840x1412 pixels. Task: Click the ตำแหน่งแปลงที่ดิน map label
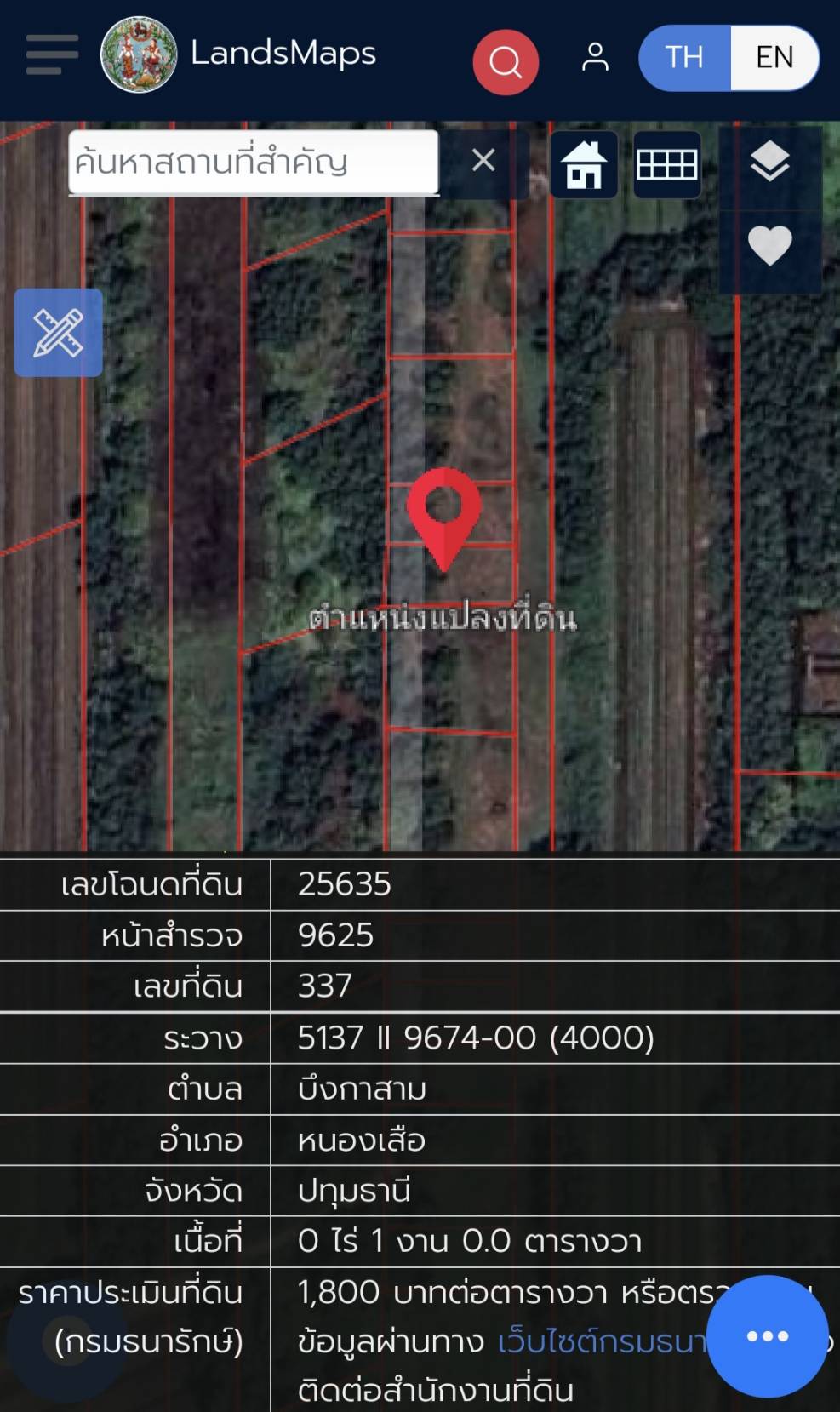[x=443, y=619]
